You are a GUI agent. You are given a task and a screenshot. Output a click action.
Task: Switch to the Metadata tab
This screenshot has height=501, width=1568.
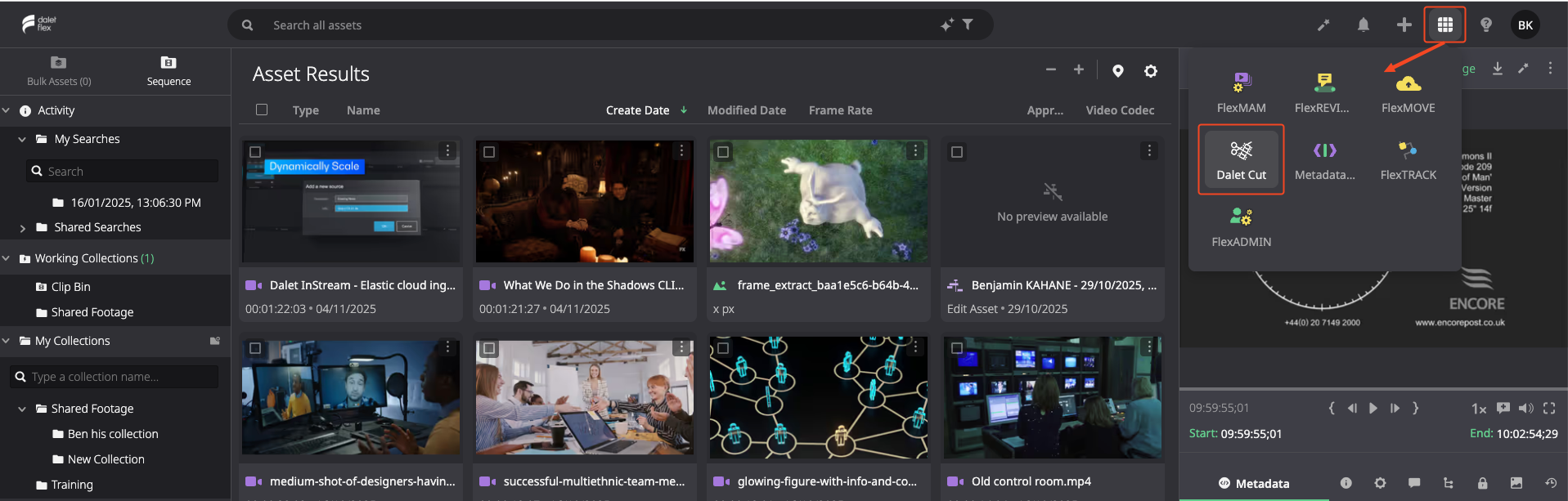click(x=1254, y=483)
